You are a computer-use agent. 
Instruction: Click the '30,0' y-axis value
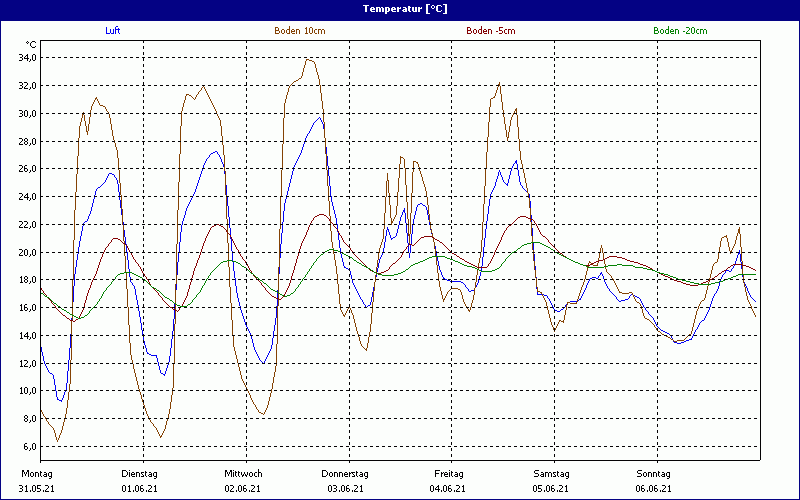[26, 114]
